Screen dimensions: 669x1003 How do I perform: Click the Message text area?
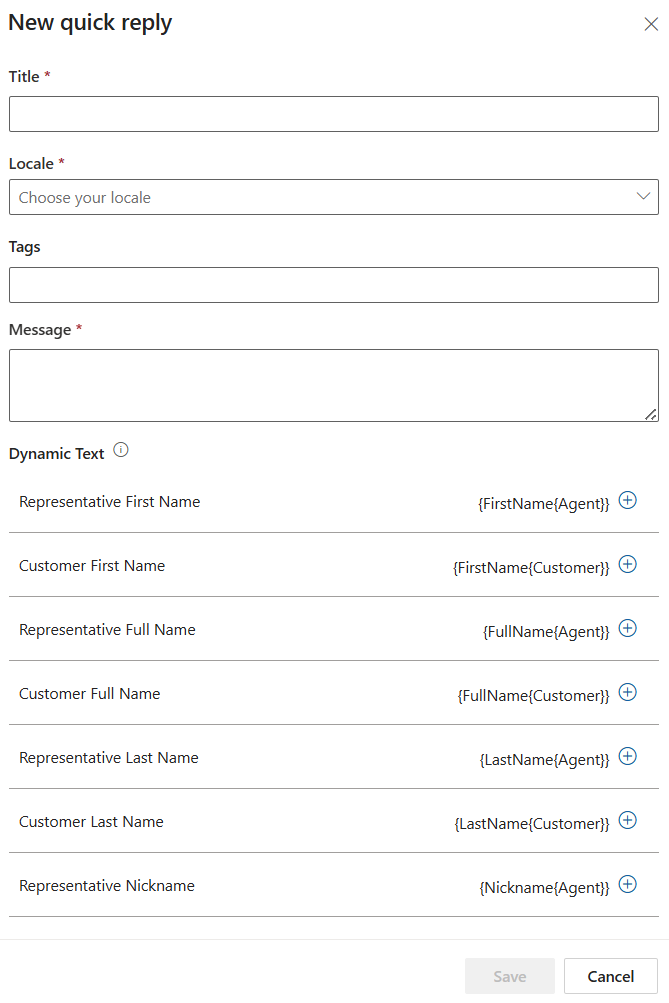point(334,384)
